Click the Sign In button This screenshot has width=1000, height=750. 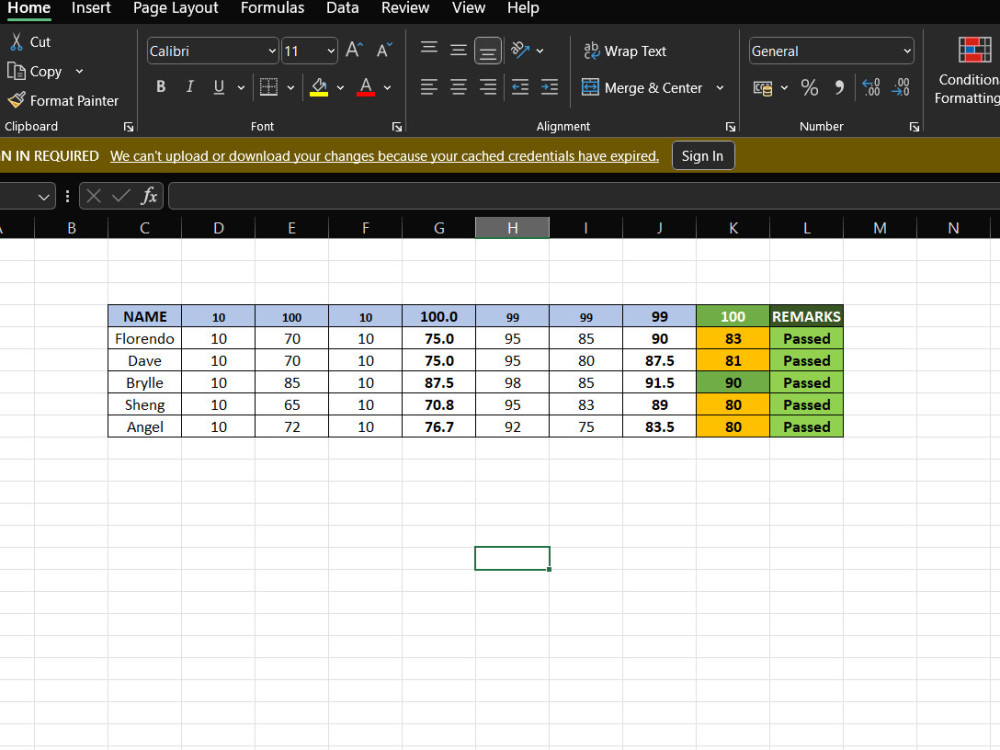(703, 156)
